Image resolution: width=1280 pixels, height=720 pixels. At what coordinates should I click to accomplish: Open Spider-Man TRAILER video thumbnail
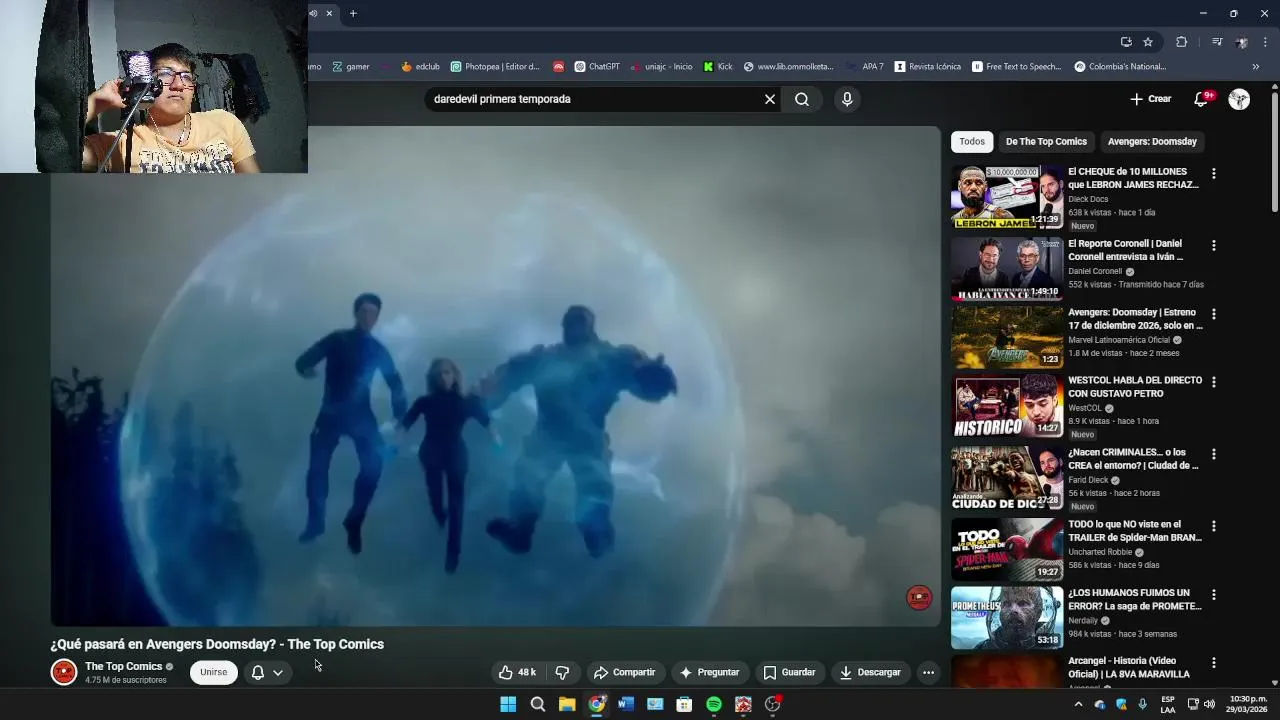coord(1007,549)
